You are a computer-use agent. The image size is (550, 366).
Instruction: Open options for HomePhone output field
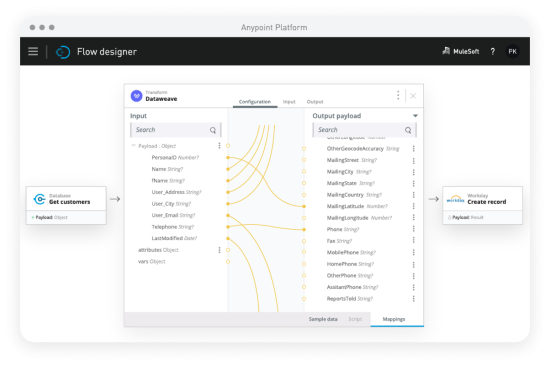tap(414, 265)
